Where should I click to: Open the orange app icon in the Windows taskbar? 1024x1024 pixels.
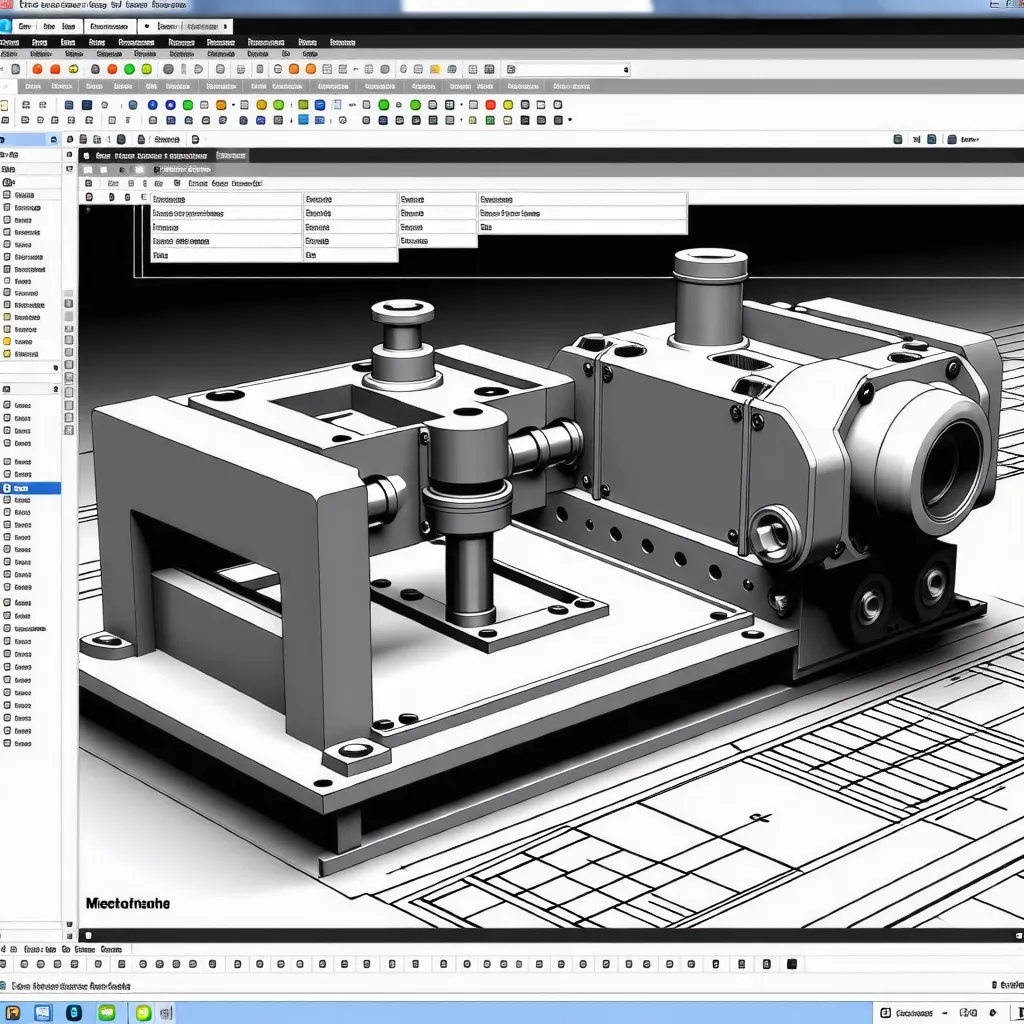[12, 1013]
